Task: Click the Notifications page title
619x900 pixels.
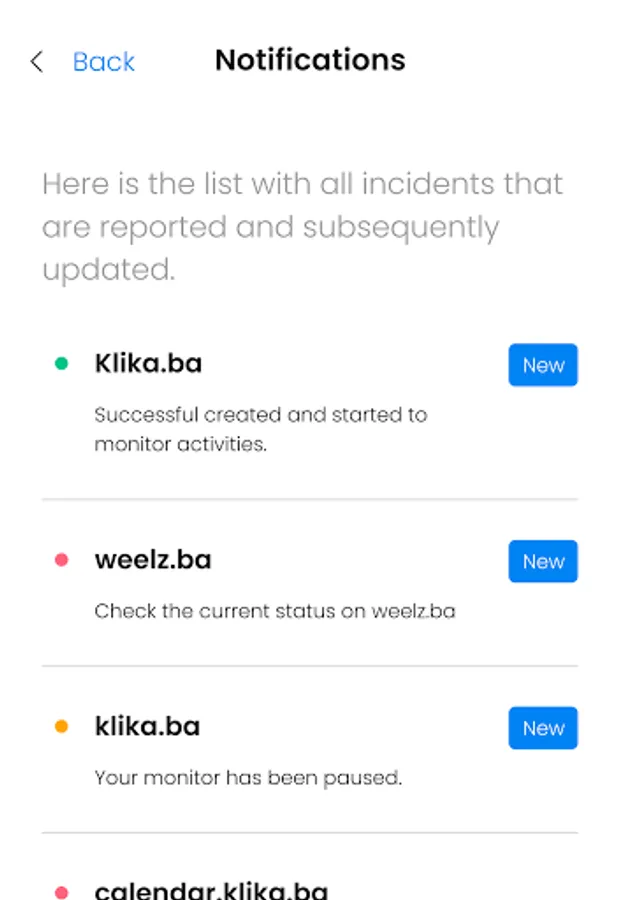Action: (310, 60)
